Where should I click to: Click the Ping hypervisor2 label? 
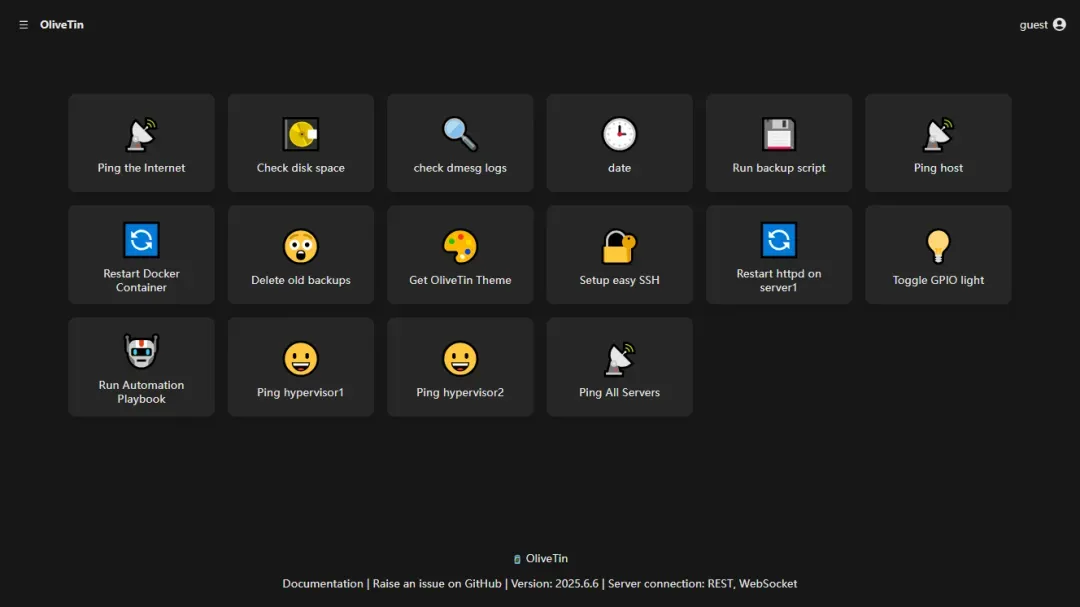point(460,393)
